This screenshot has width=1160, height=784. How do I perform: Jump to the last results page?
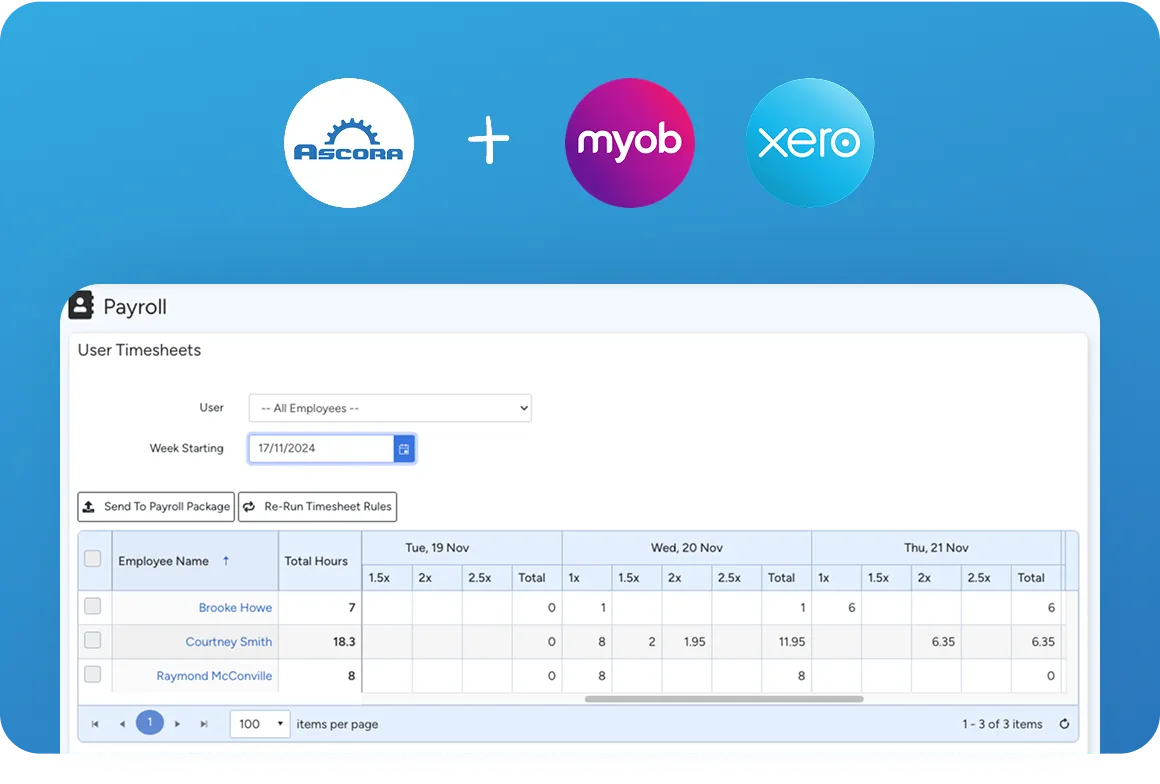204,724
